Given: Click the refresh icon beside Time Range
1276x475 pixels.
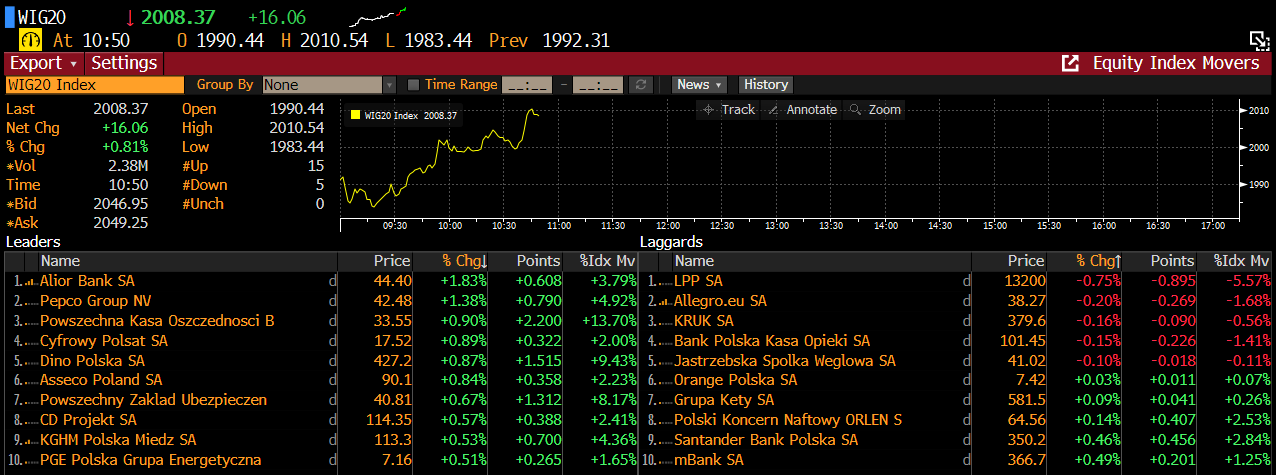Looking at the screenshot, I should 642,85.
